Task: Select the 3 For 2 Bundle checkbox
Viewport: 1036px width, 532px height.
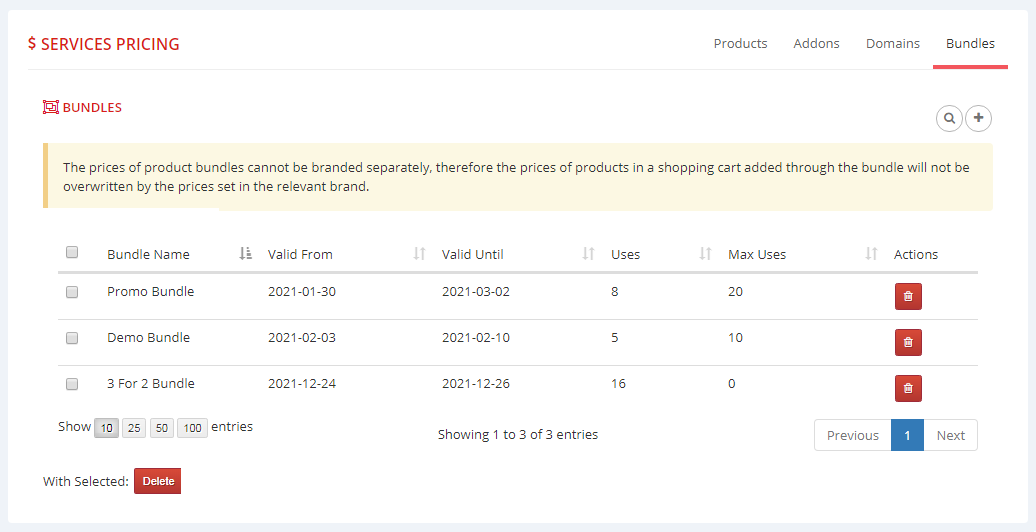Action: pyautogui.click(x=72, y=384)
